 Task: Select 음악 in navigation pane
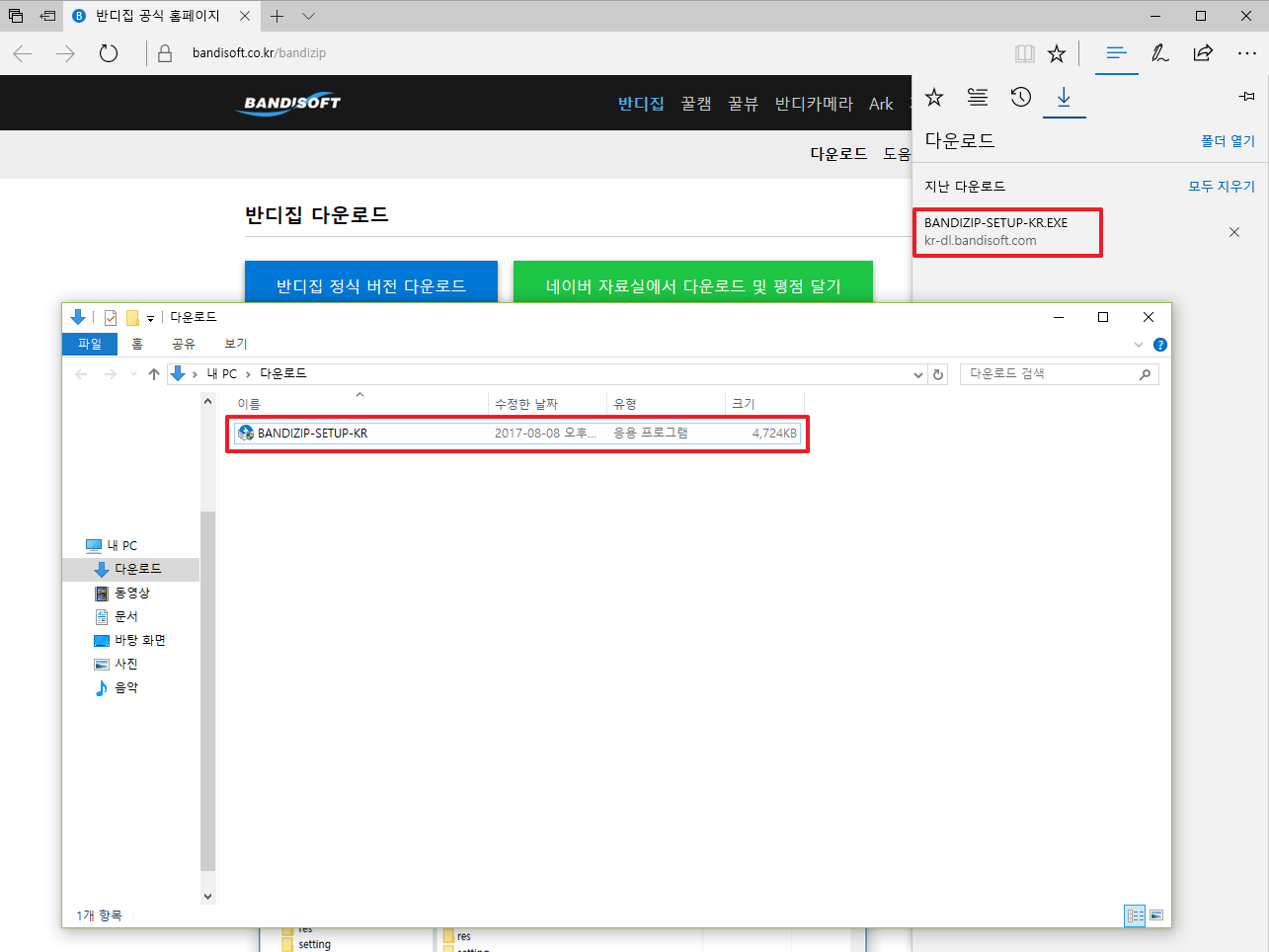(x=116, y=688)
